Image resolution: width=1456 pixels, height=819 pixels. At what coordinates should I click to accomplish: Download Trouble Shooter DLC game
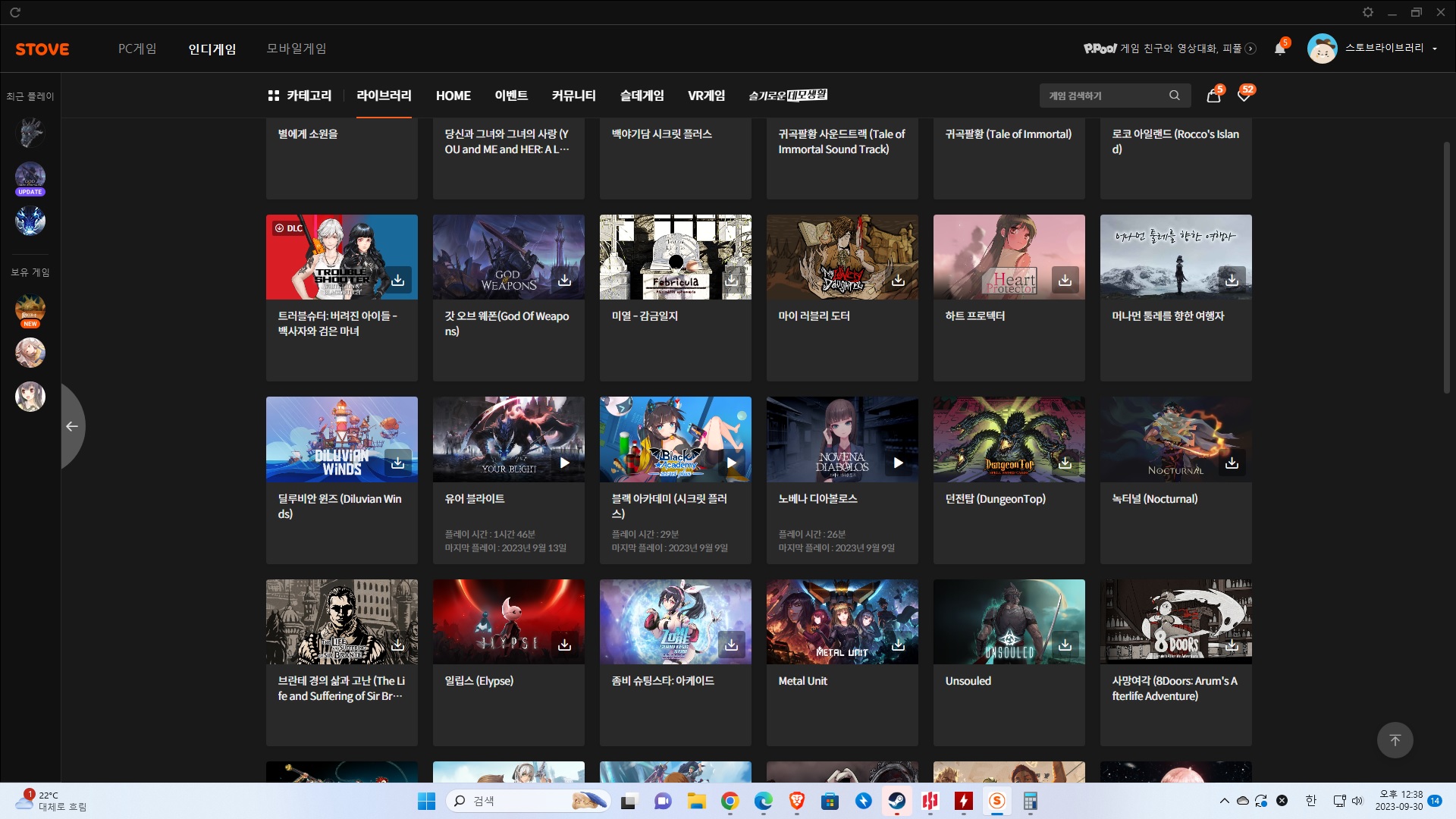pyautogui.click(x=398, y=281)
